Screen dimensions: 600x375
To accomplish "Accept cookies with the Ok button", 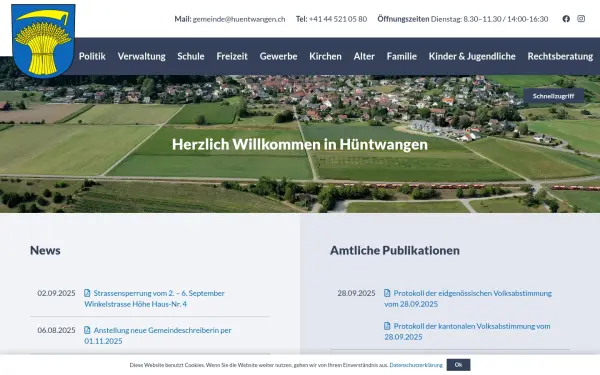I will click(x=458, y=365).
